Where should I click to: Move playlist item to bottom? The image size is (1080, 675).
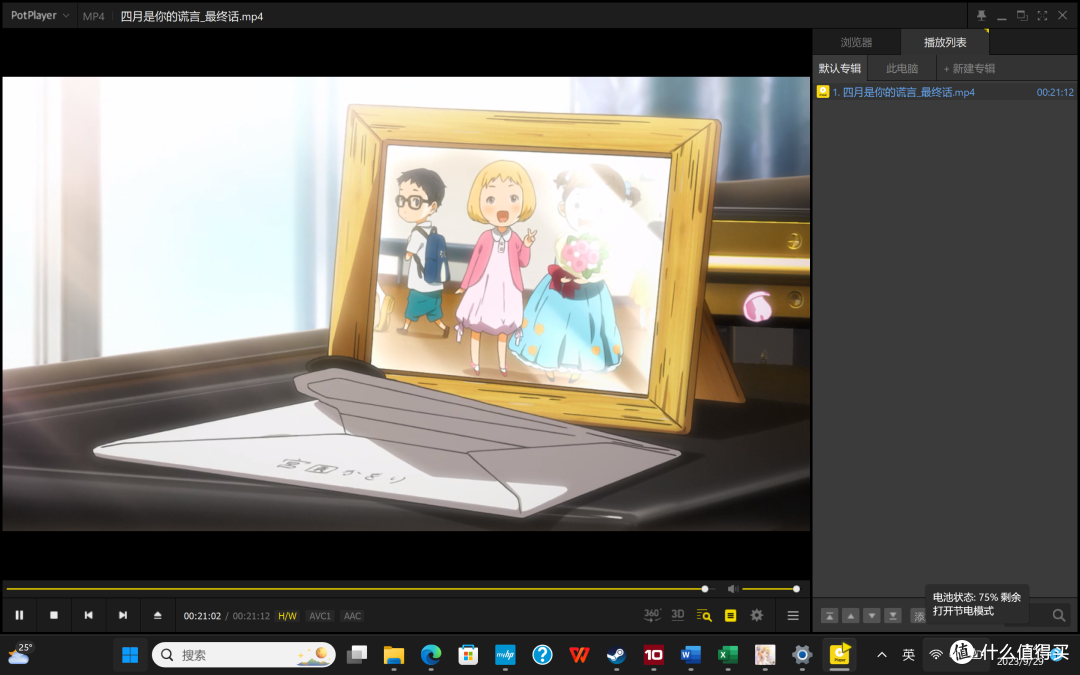click(893, 616)
